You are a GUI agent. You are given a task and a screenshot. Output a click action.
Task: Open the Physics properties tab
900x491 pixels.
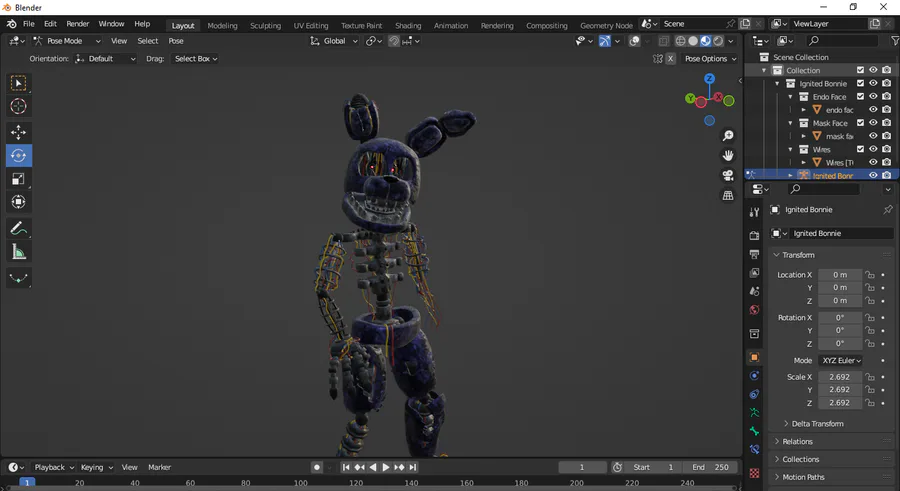754,376
